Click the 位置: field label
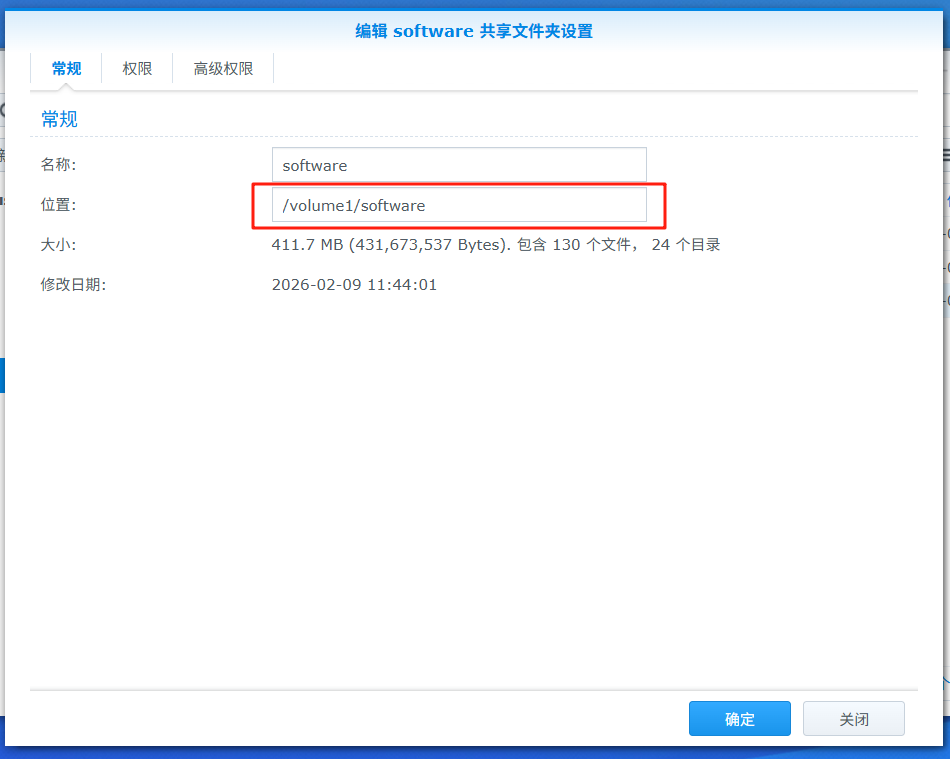The height and width of the screenshot is (759, 950). pos(58,205)
